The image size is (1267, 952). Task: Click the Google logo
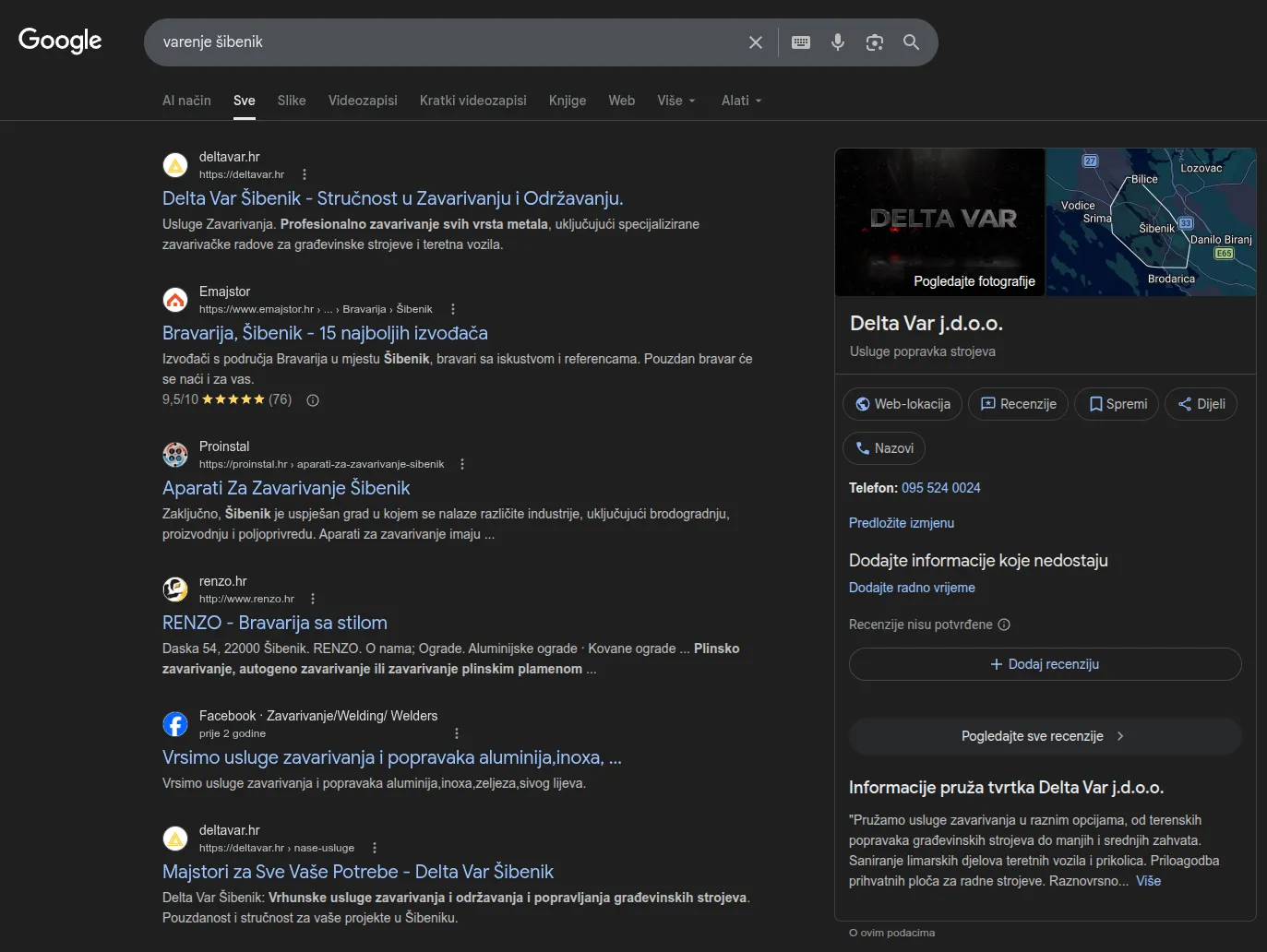click(59, 41)
